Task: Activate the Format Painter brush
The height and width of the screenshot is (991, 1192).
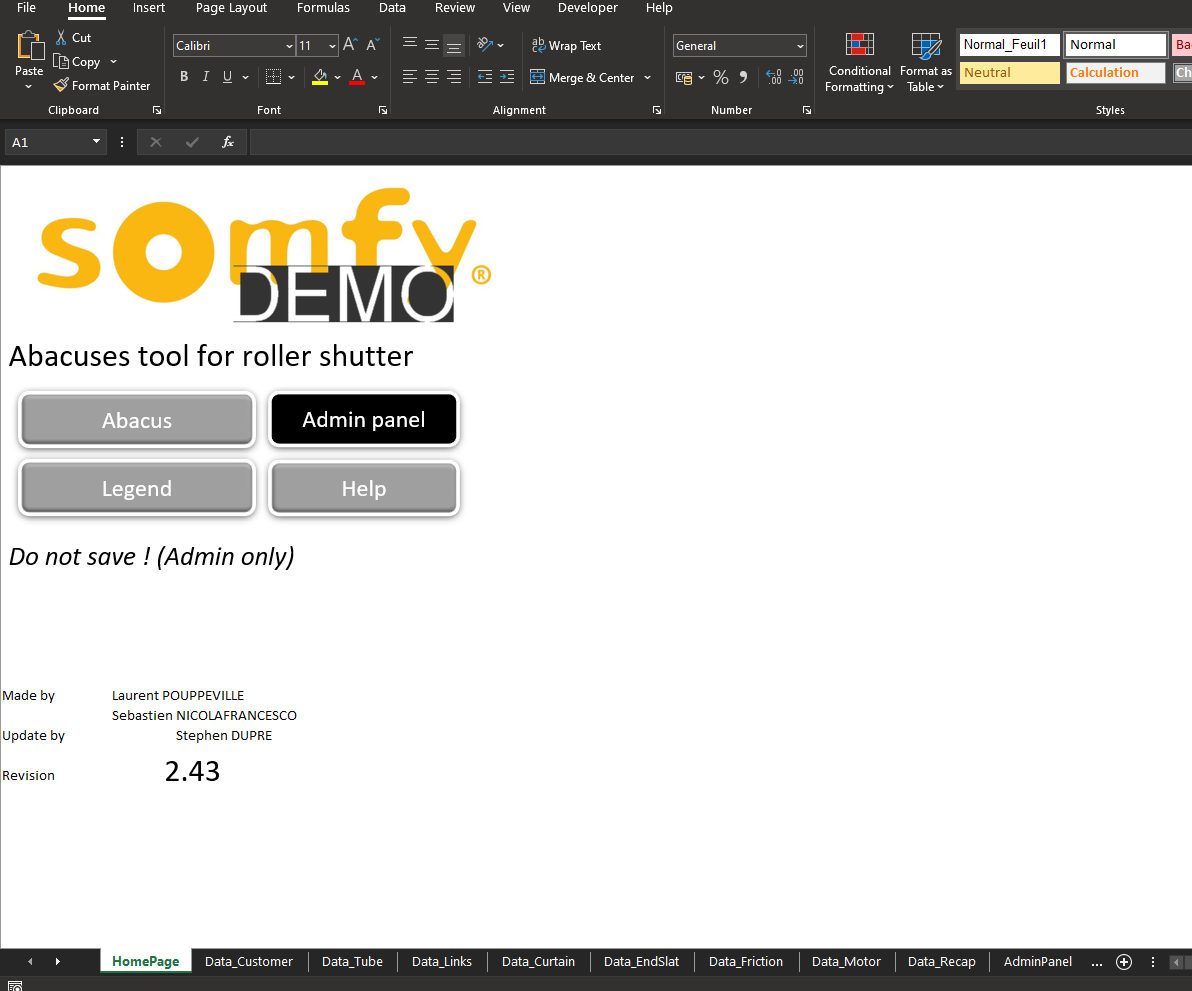Action: click(x=61, y=85)
